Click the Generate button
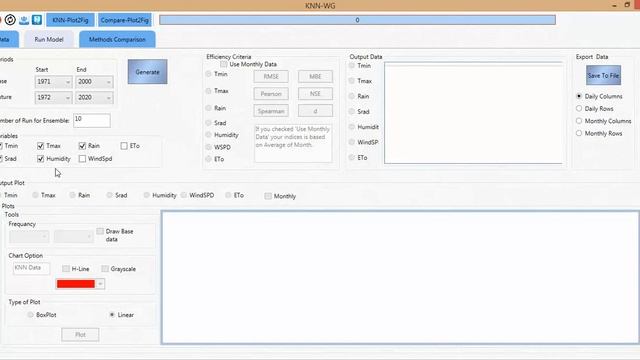The height and width of the screenshot is (360, 640). click(x=147, y=72)
